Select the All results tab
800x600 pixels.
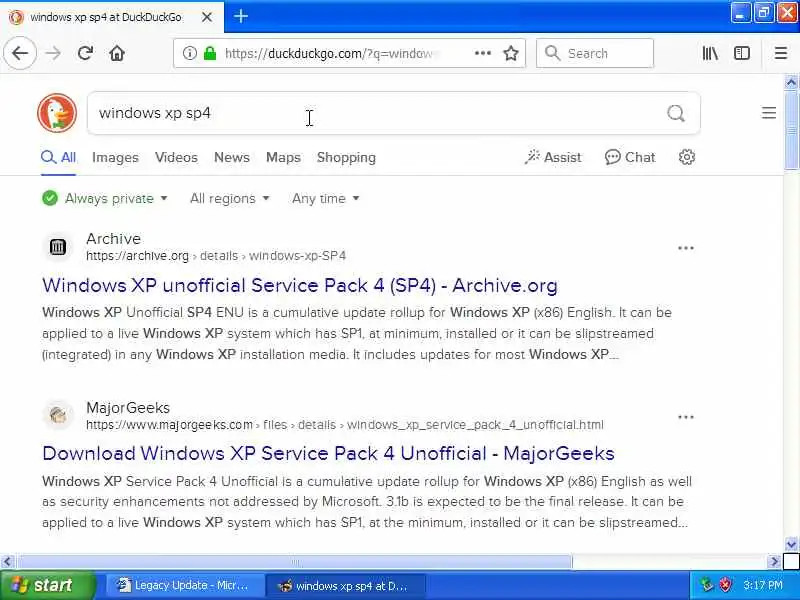click(x=59, y=157)
